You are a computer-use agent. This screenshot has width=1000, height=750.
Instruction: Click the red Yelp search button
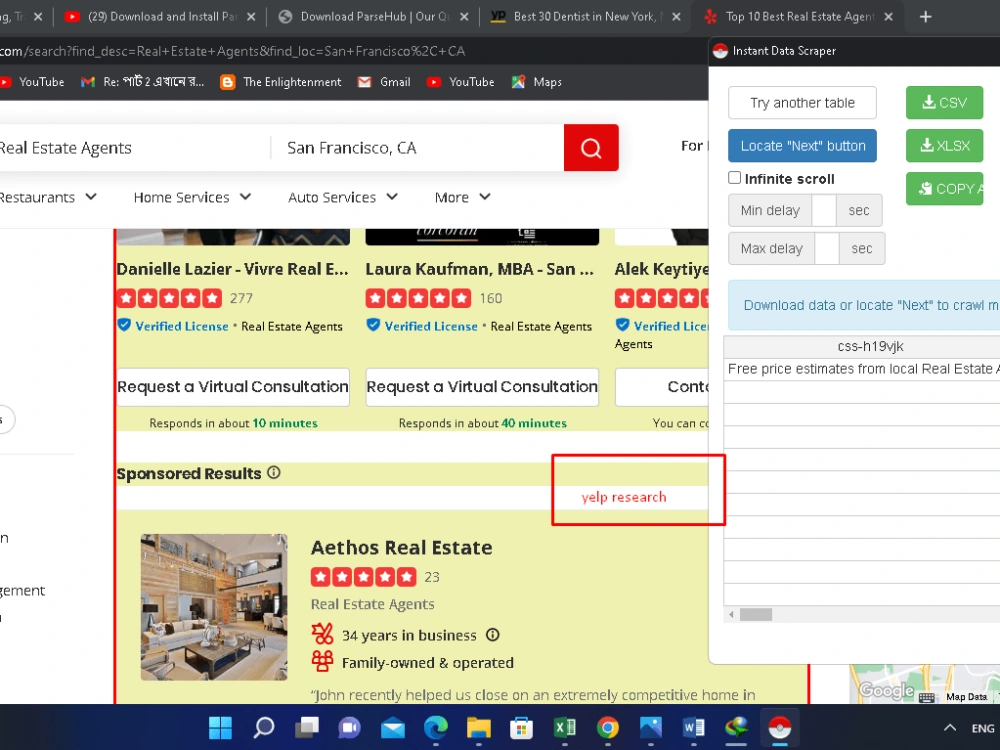(x=591, y=148)
